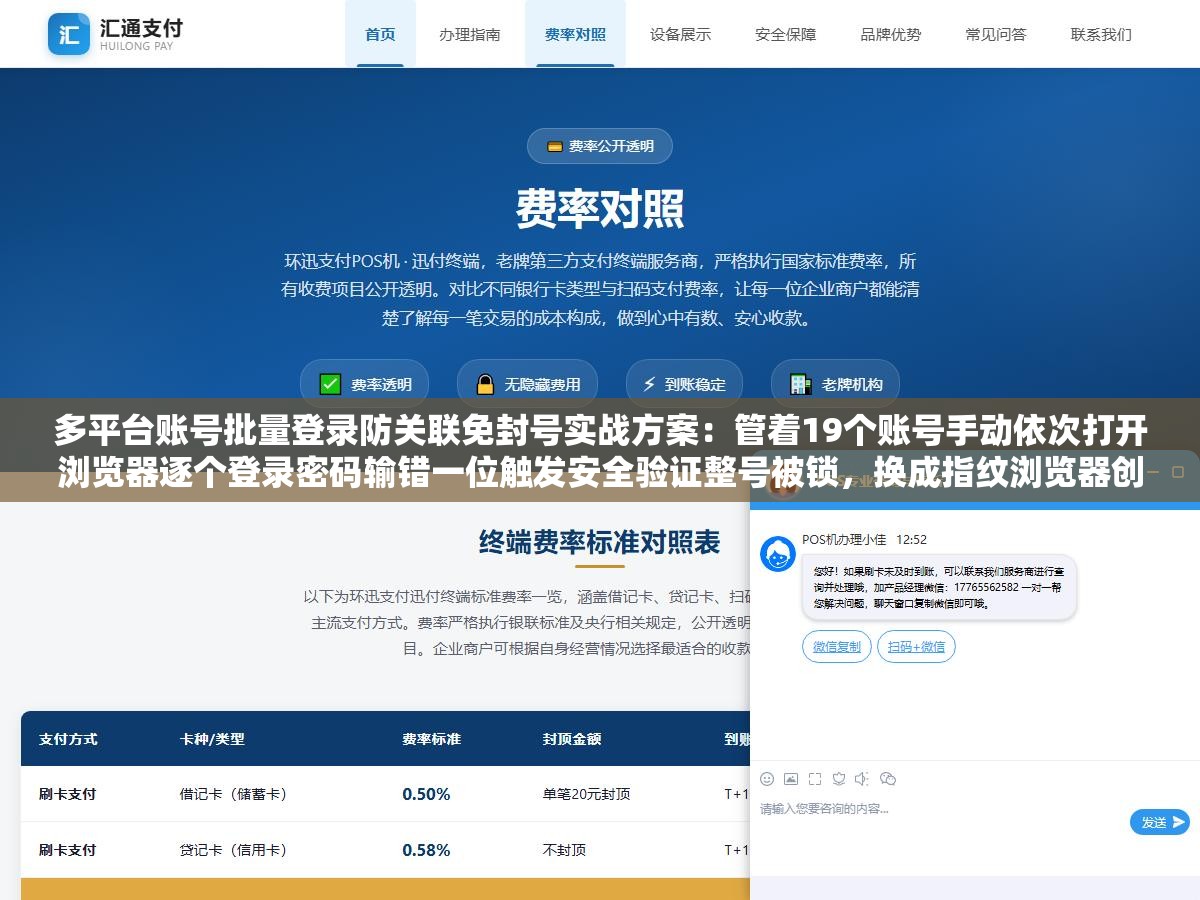1200x900 pixels.
Task: Click the 0.50% rate value
Action: [x=426, y=794]
